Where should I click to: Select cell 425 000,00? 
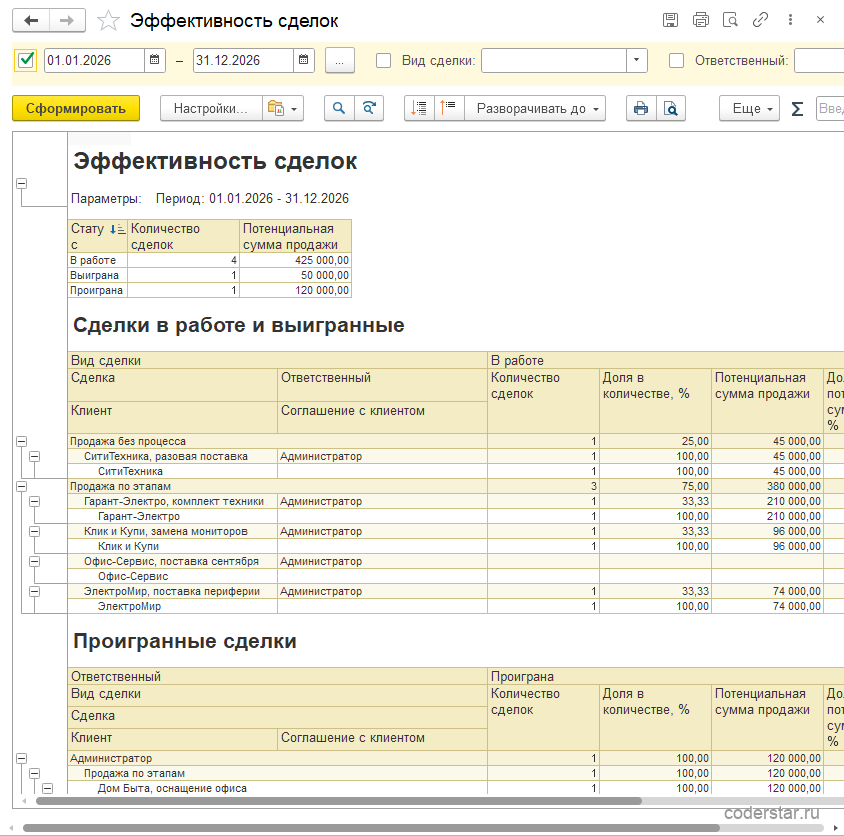click(296, 260)
